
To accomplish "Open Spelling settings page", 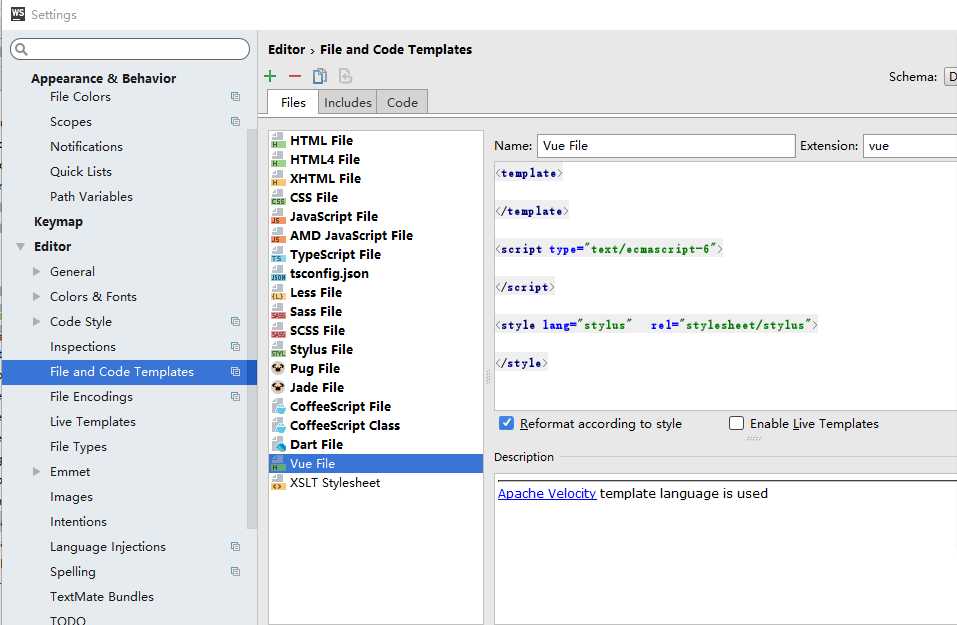I will pyautogui.click(x=73, y=572).
